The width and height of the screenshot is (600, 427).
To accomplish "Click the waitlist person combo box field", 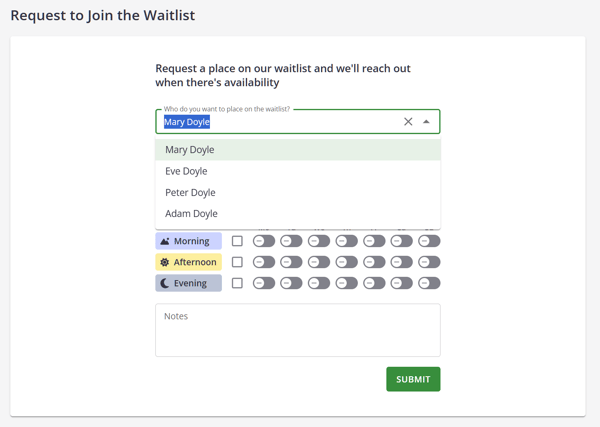I will [x=280, y=122].
